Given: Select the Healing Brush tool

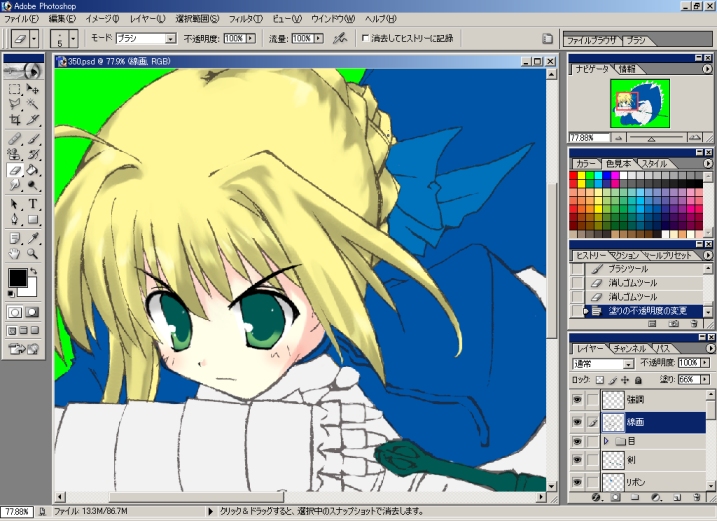Looking at the screenshot, I should point(15,139).
